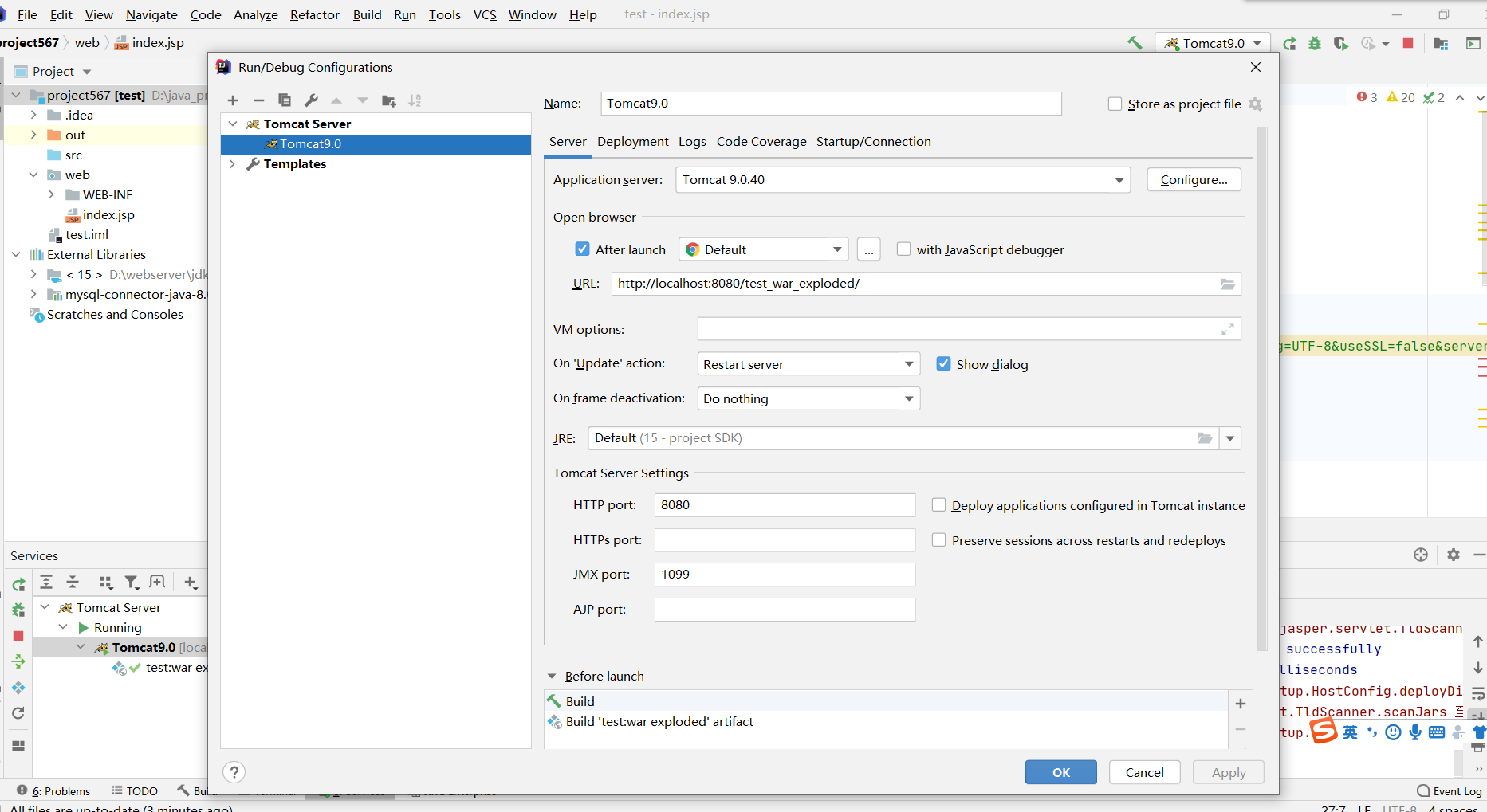Screen dimensions: 1487x812
Task: Browse URL folder icon in URL field
Action: coord(1228,284)
